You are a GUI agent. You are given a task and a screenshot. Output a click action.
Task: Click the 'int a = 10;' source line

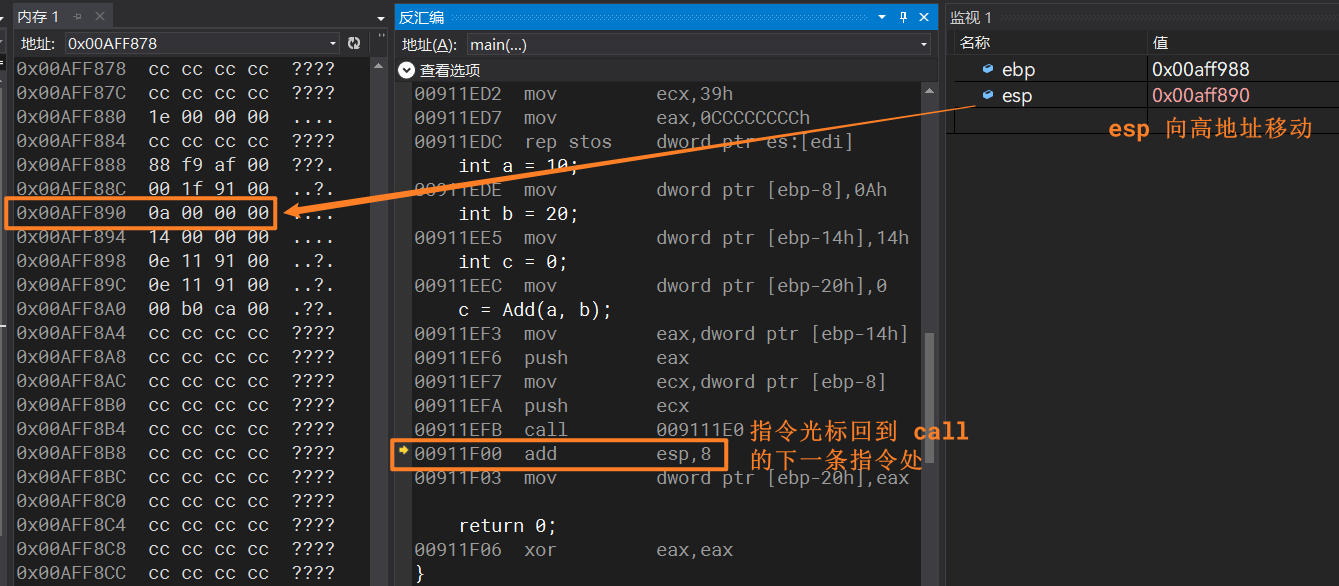click(518, 165)
